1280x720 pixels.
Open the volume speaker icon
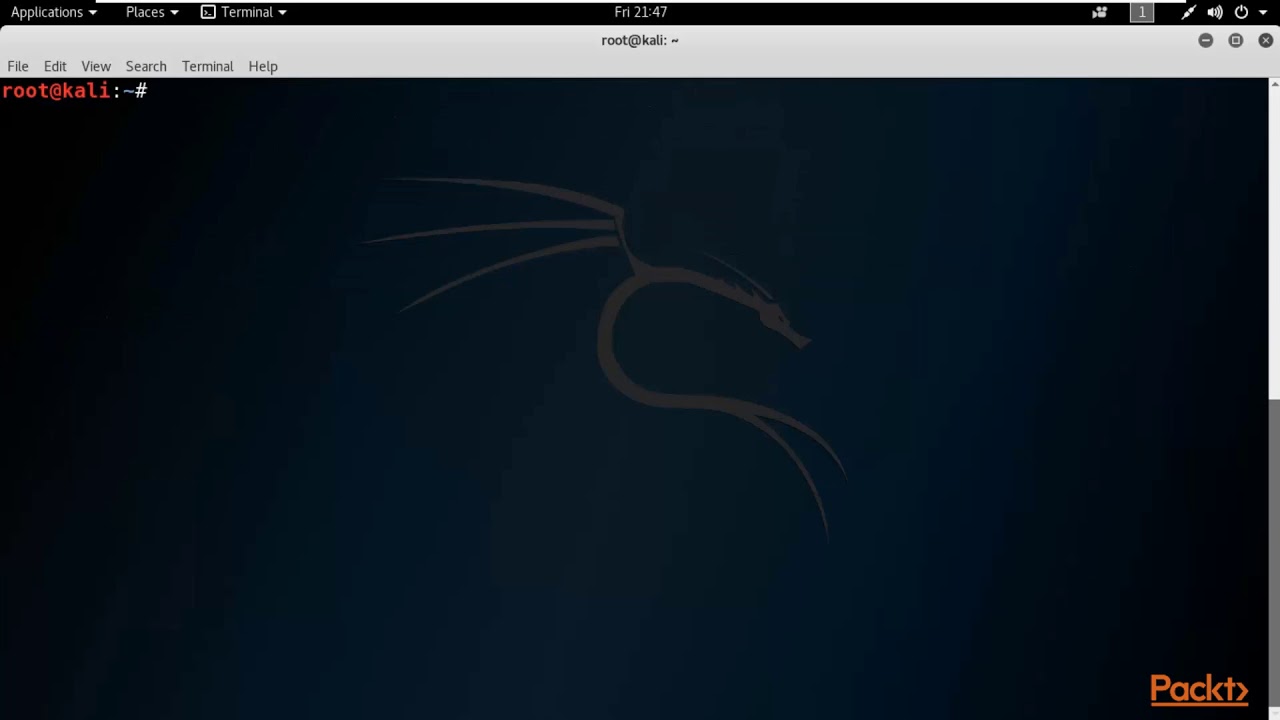click(1215, 12)
